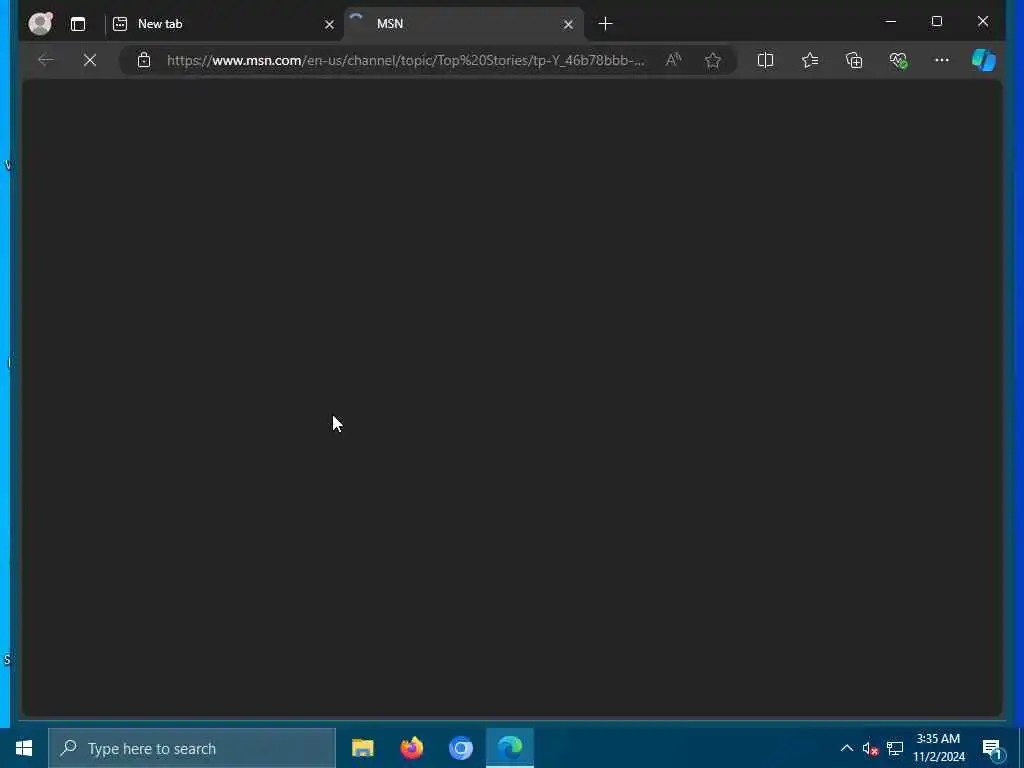The width and height of the screenshot is (1024, 768).
Task: Show hidden system tray icons
Action: tap(846, 748)
